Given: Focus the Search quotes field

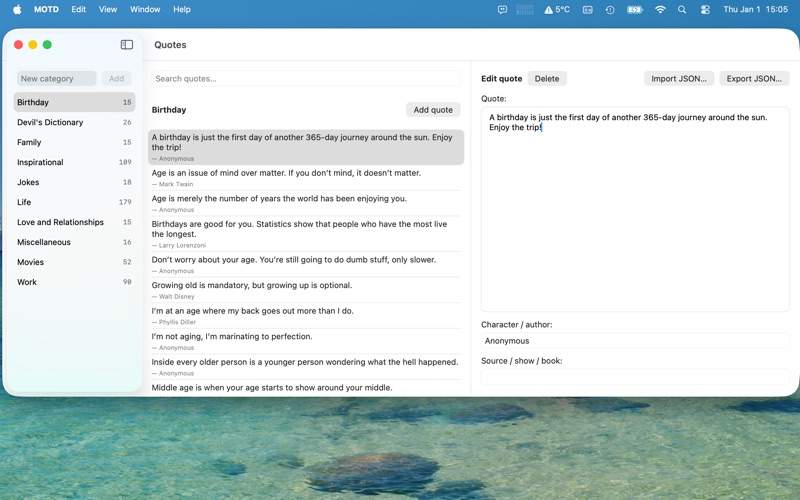Looking at the screenshot, I should (306, 79).
